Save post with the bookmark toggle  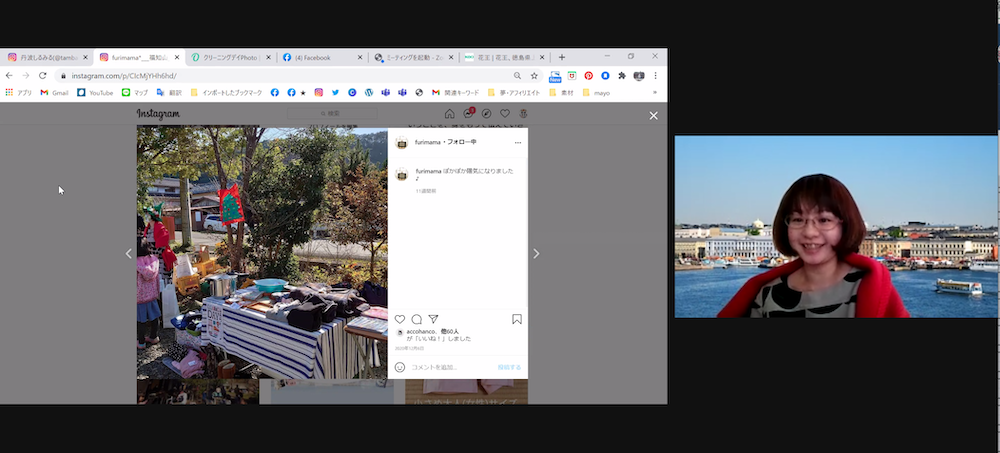(x=517, y=319)
